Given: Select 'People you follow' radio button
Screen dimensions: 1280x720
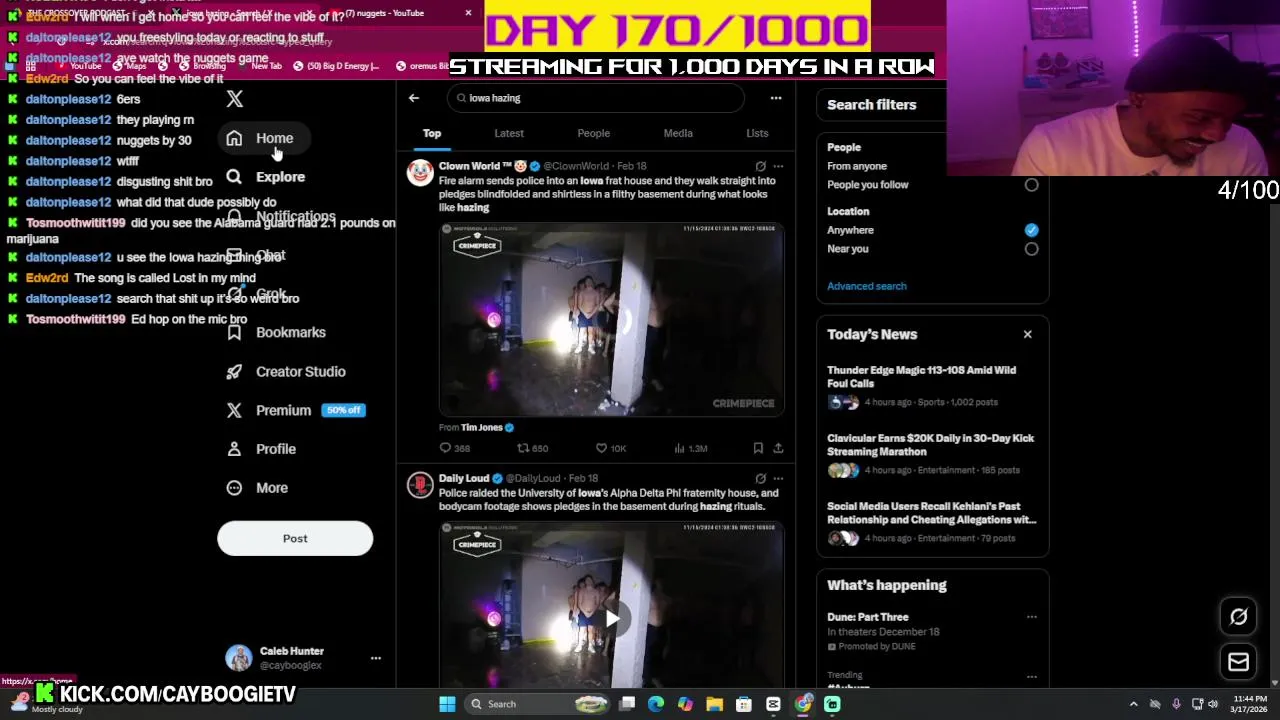Looking at the screenshot, I should 1031,185.
